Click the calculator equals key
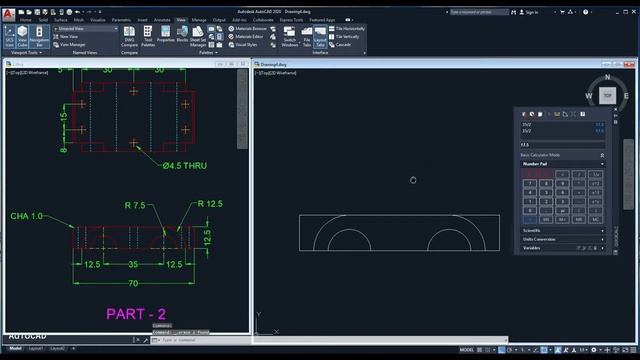The height and width of the screenshot is (360, 640). 530,220
